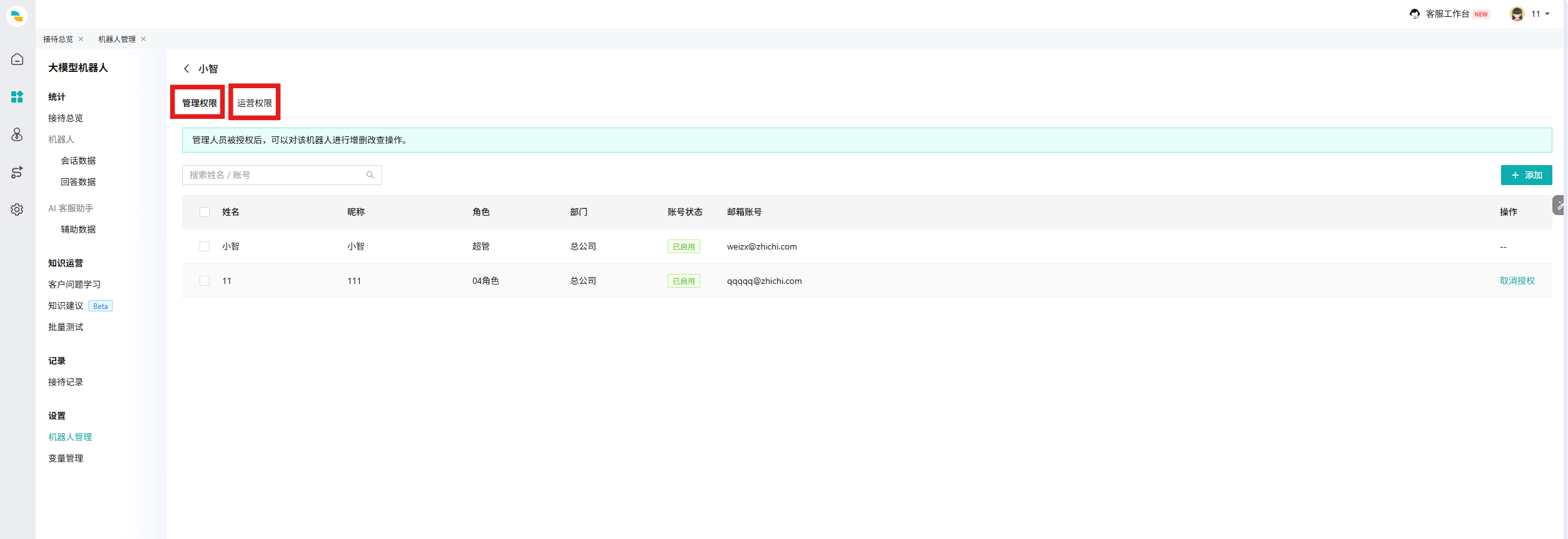Screen dimensions: 1568x539
Task: Switch to the 管理权限 tab
Action: [x=200, y=103]
